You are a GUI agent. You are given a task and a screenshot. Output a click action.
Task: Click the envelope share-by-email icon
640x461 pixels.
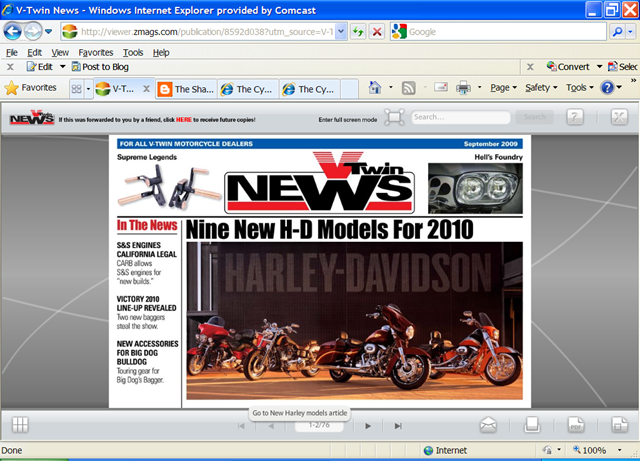488,425
